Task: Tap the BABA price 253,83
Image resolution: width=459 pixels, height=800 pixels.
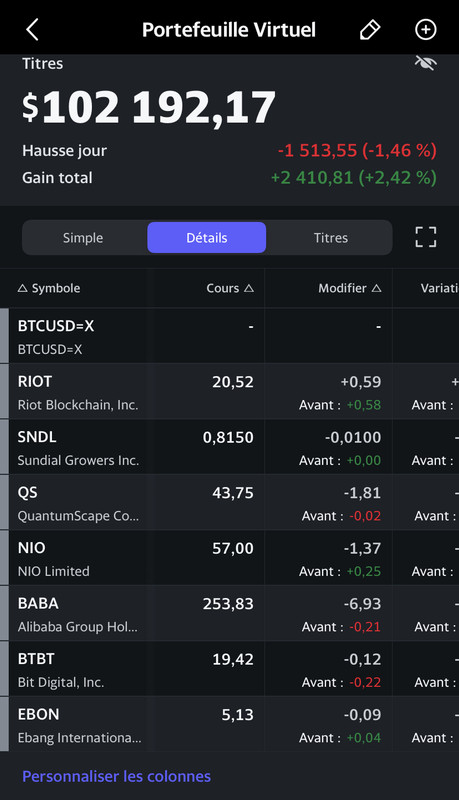Action: pyautogui.click(x=228, y=604)
